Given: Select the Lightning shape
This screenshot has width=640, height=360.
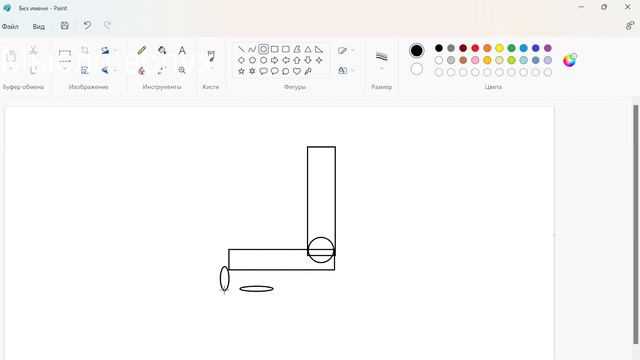Looking at the screenshot, I should coord(308,71).
